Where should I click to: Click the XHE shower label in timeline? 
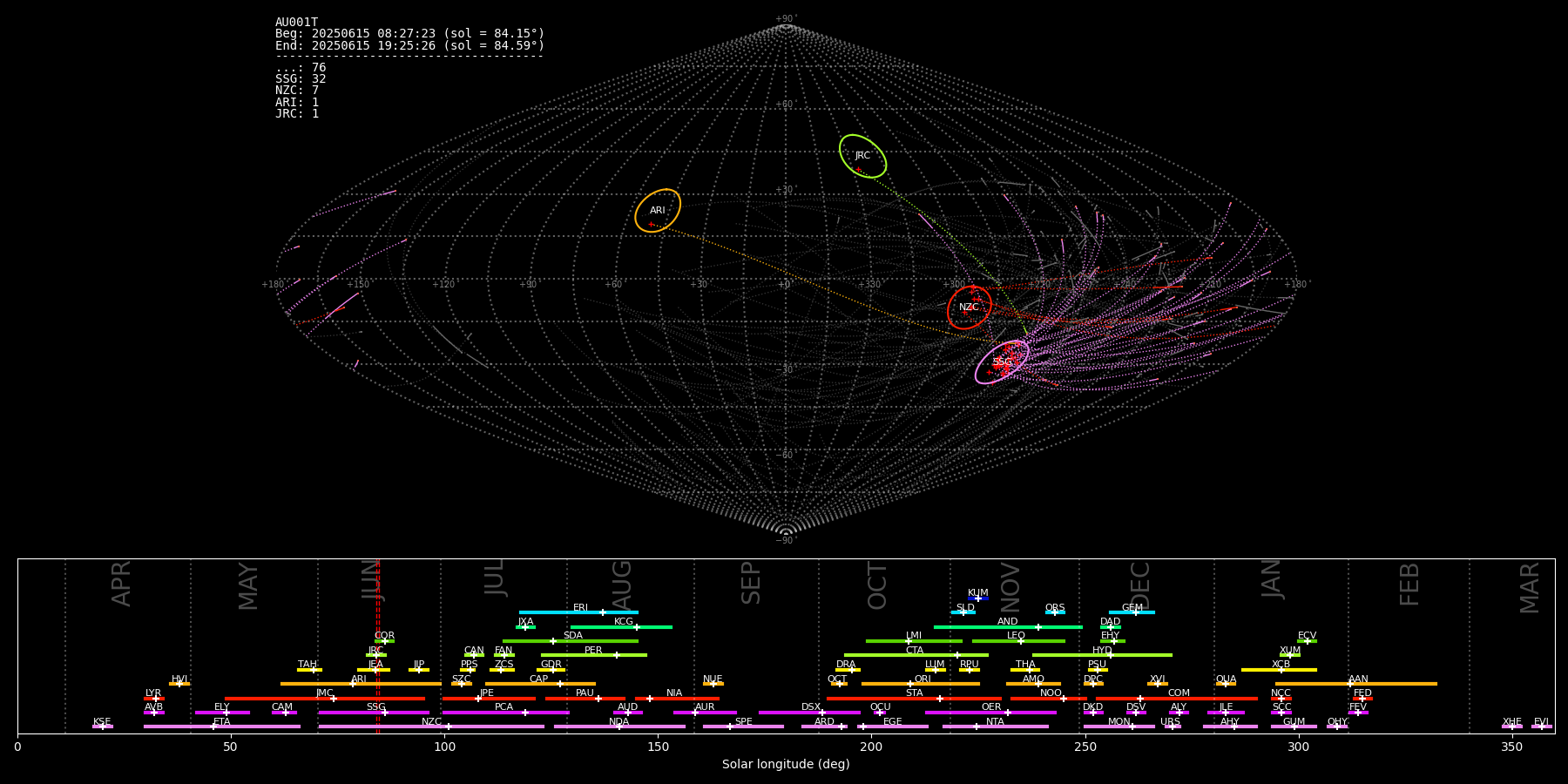1511,722
